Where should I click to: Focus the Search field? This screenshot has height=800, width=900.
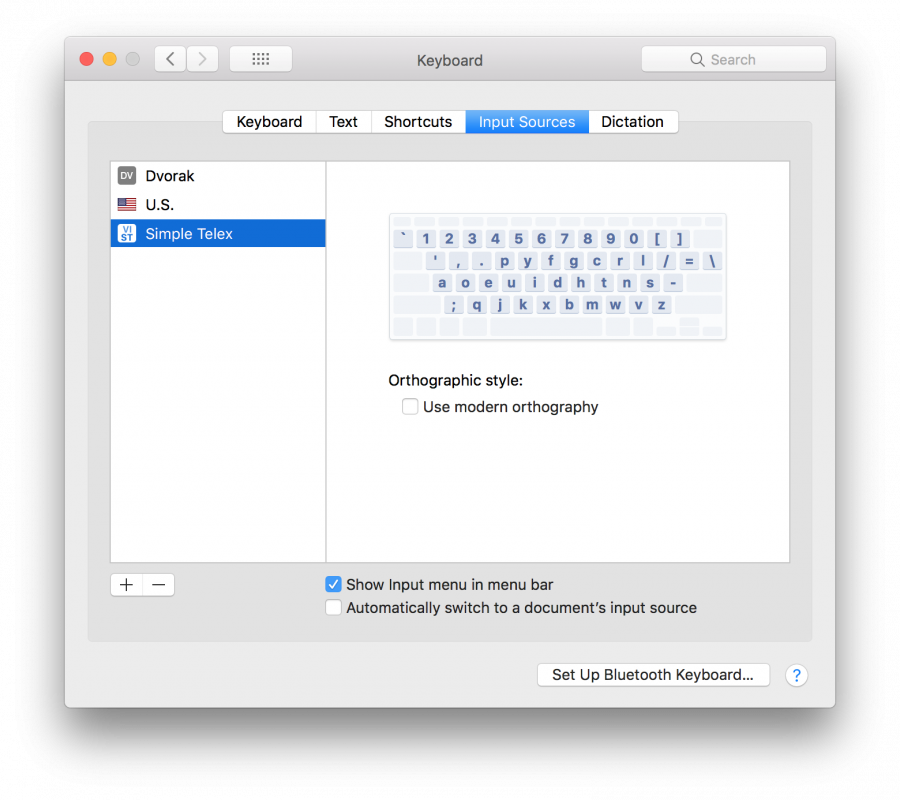[x=734, y=60]
